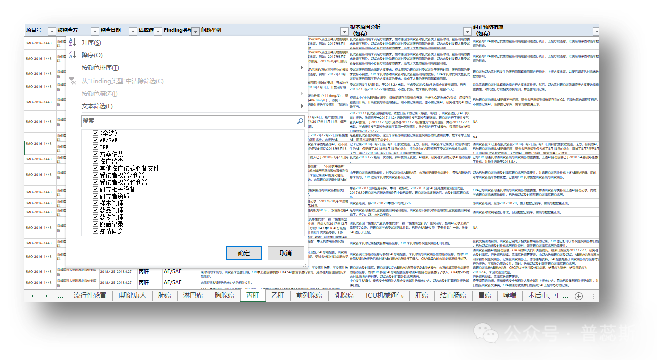This screenshot has width=657, height=360.
Task: Cancel the filter with the 取消 button
Action: (x=286, y=253)
